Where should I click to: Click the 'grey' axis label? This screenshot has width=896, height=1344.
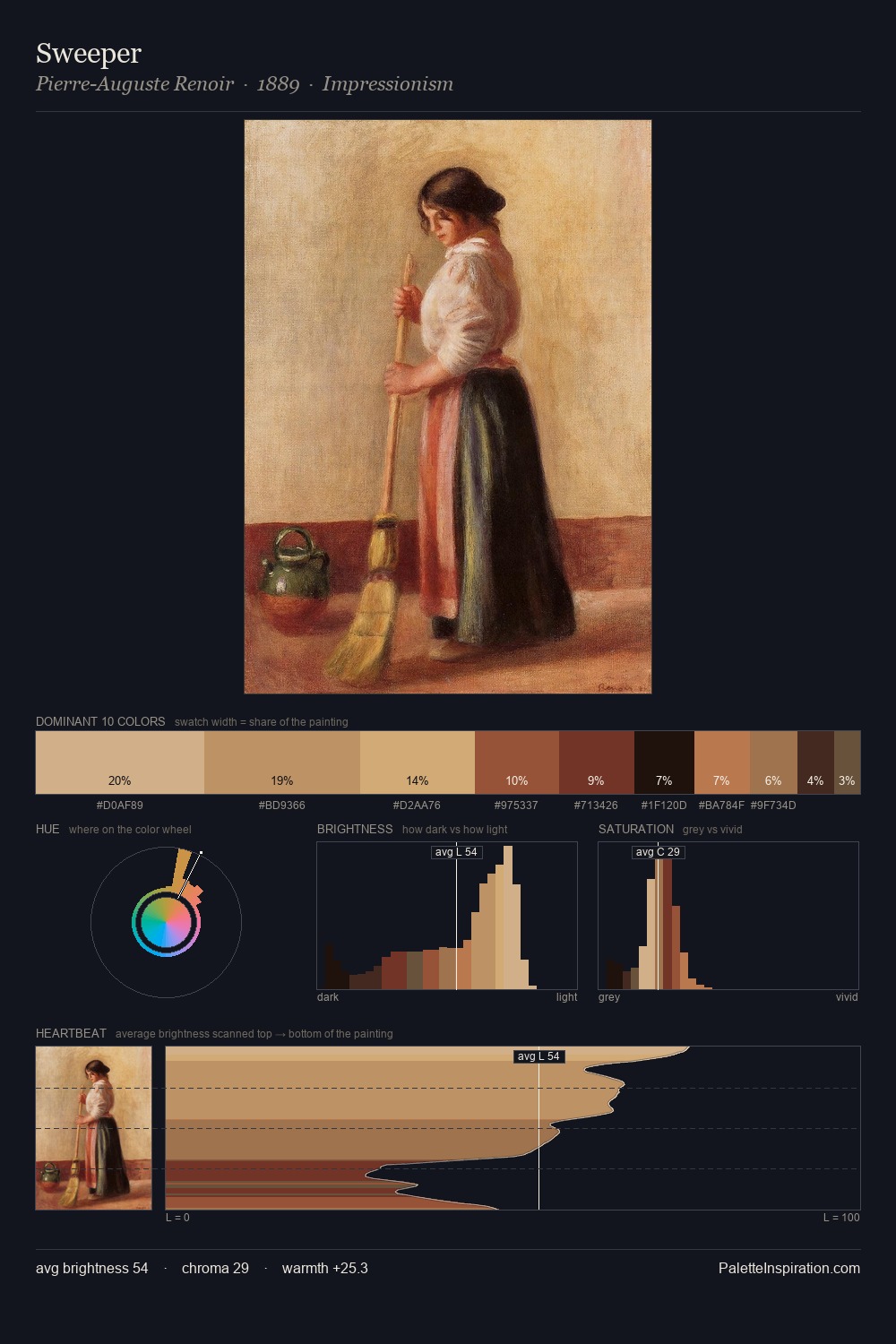tap(609, 997)
